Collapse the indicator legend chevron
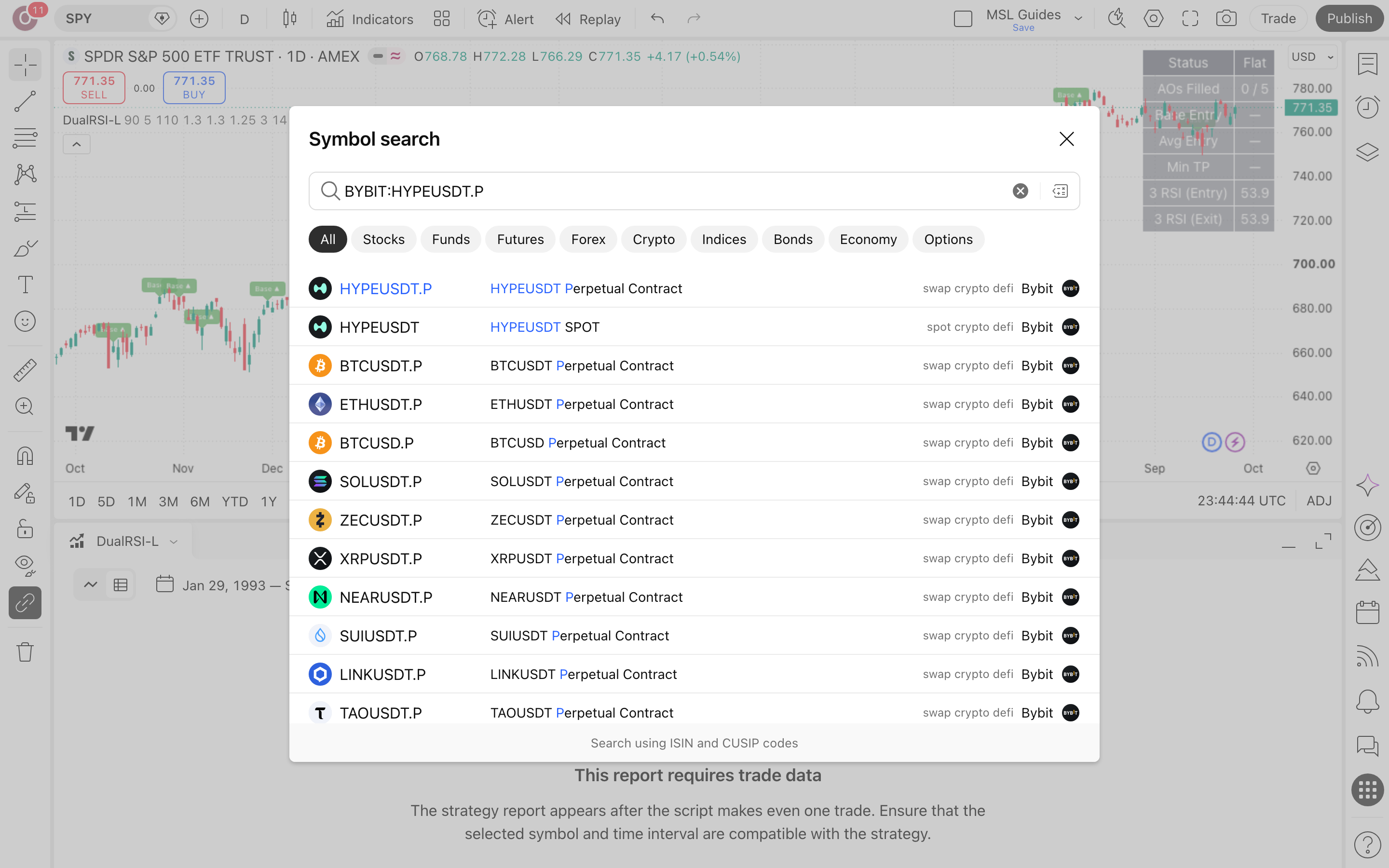 pyautogui.click(x=76, y=145)
